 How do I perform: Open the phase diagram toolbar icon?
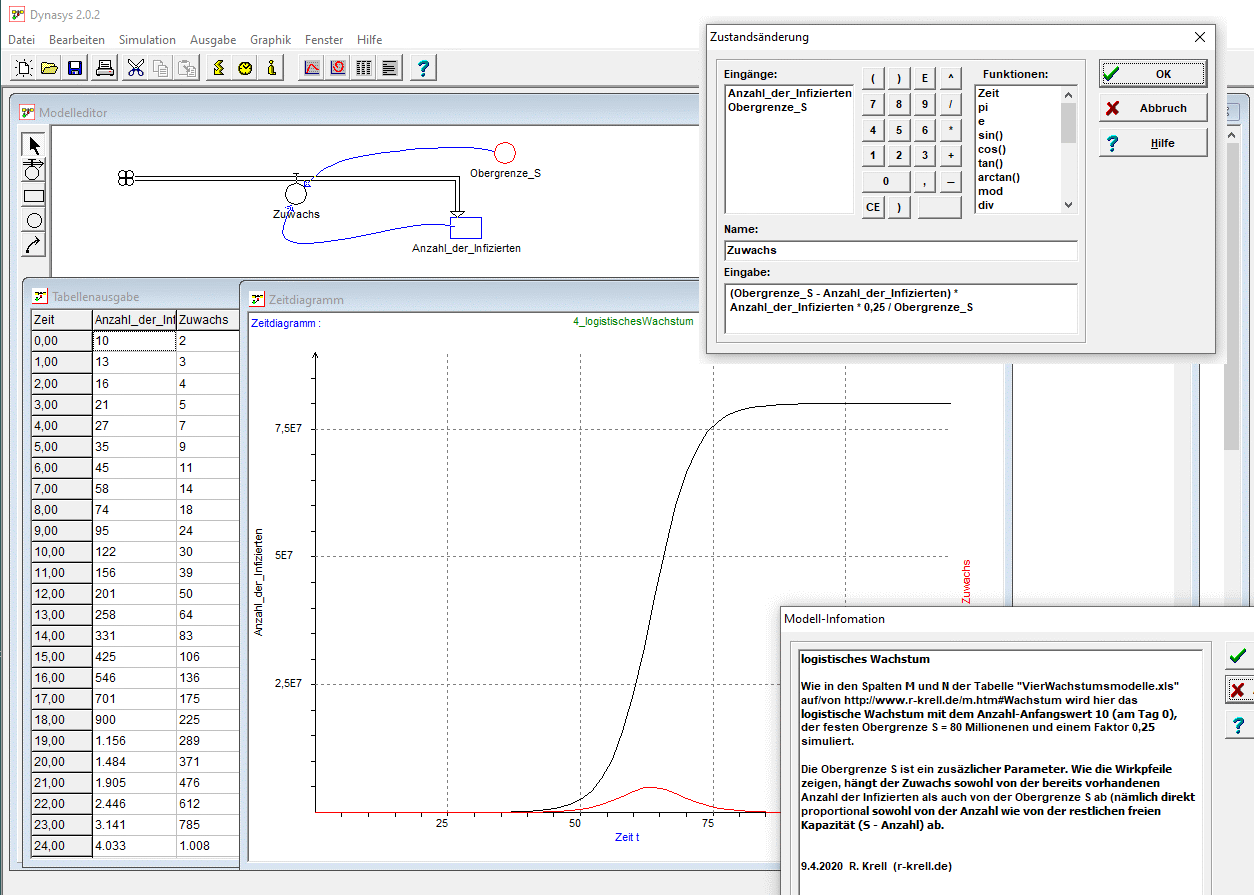(x=338, y=68)
